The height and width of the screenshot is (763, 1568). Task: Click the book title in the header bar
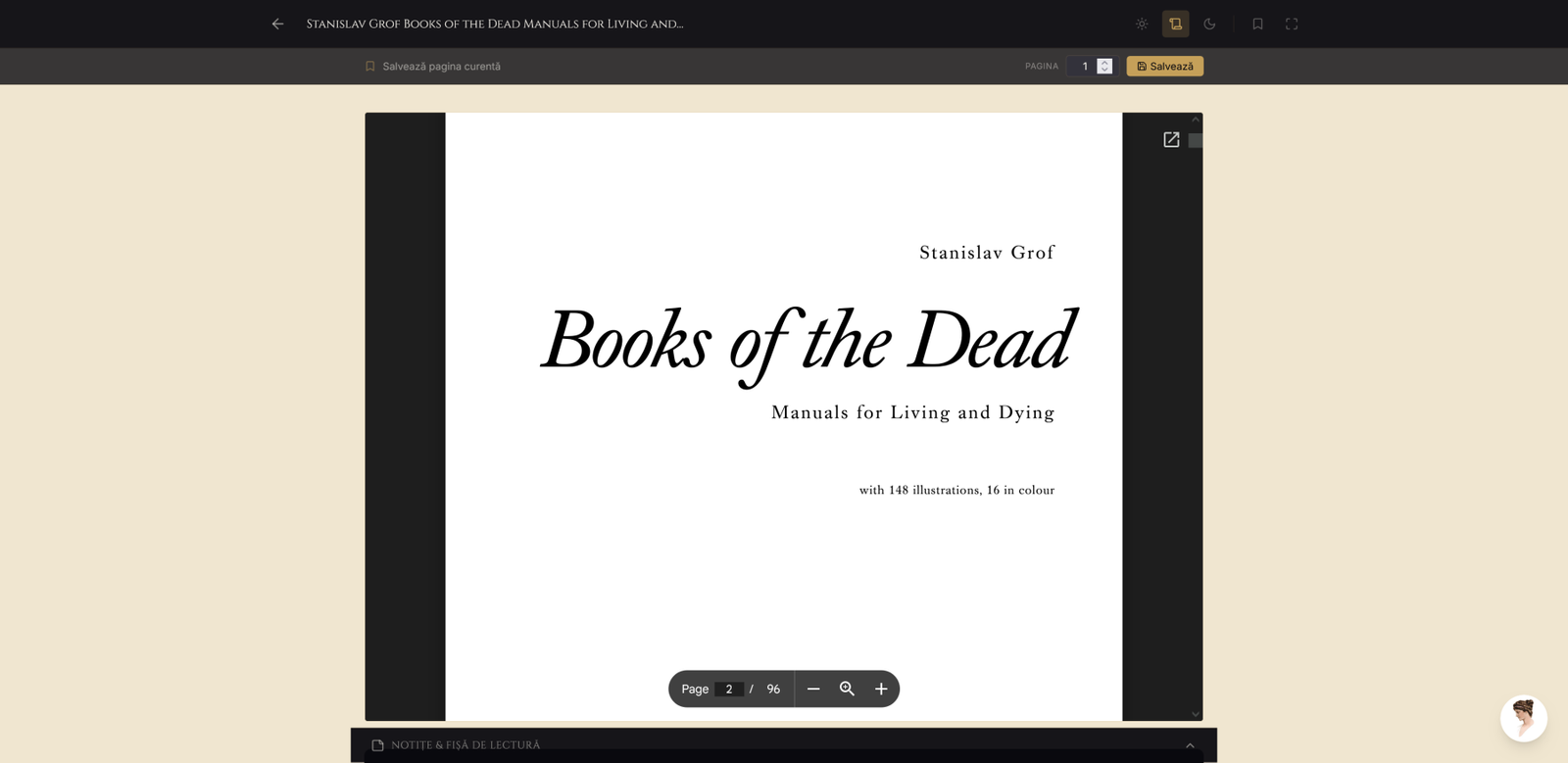(x=495, y=24)
